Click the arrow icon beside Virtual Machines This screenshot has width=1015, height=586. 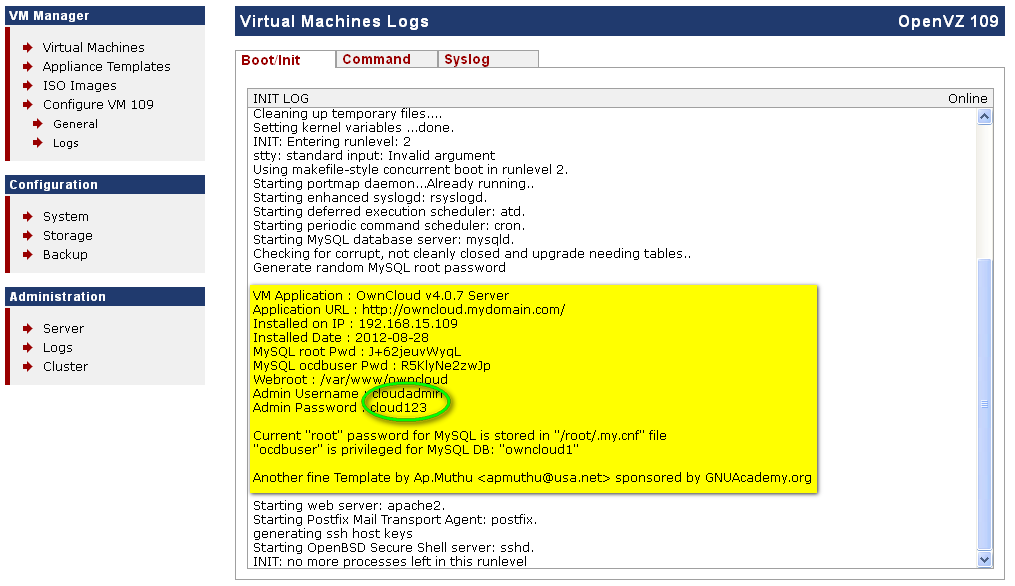point(28,47)
